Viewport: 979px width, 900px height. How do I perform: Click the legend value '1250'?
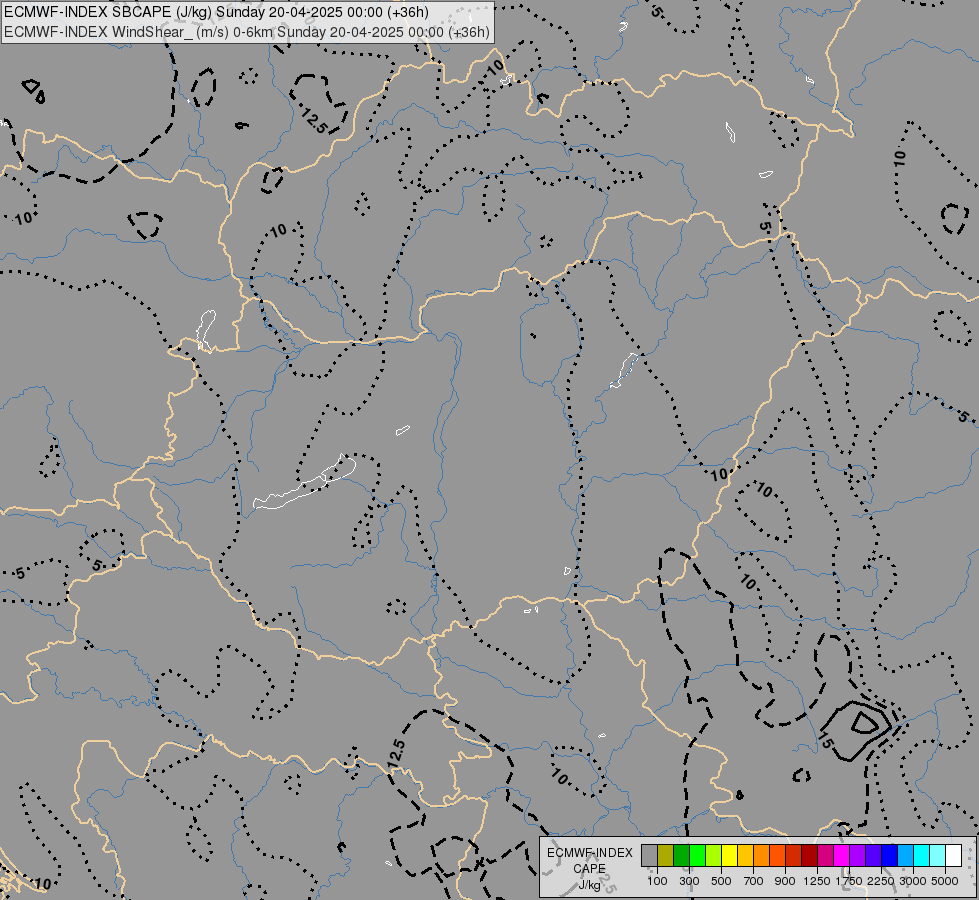817,881
